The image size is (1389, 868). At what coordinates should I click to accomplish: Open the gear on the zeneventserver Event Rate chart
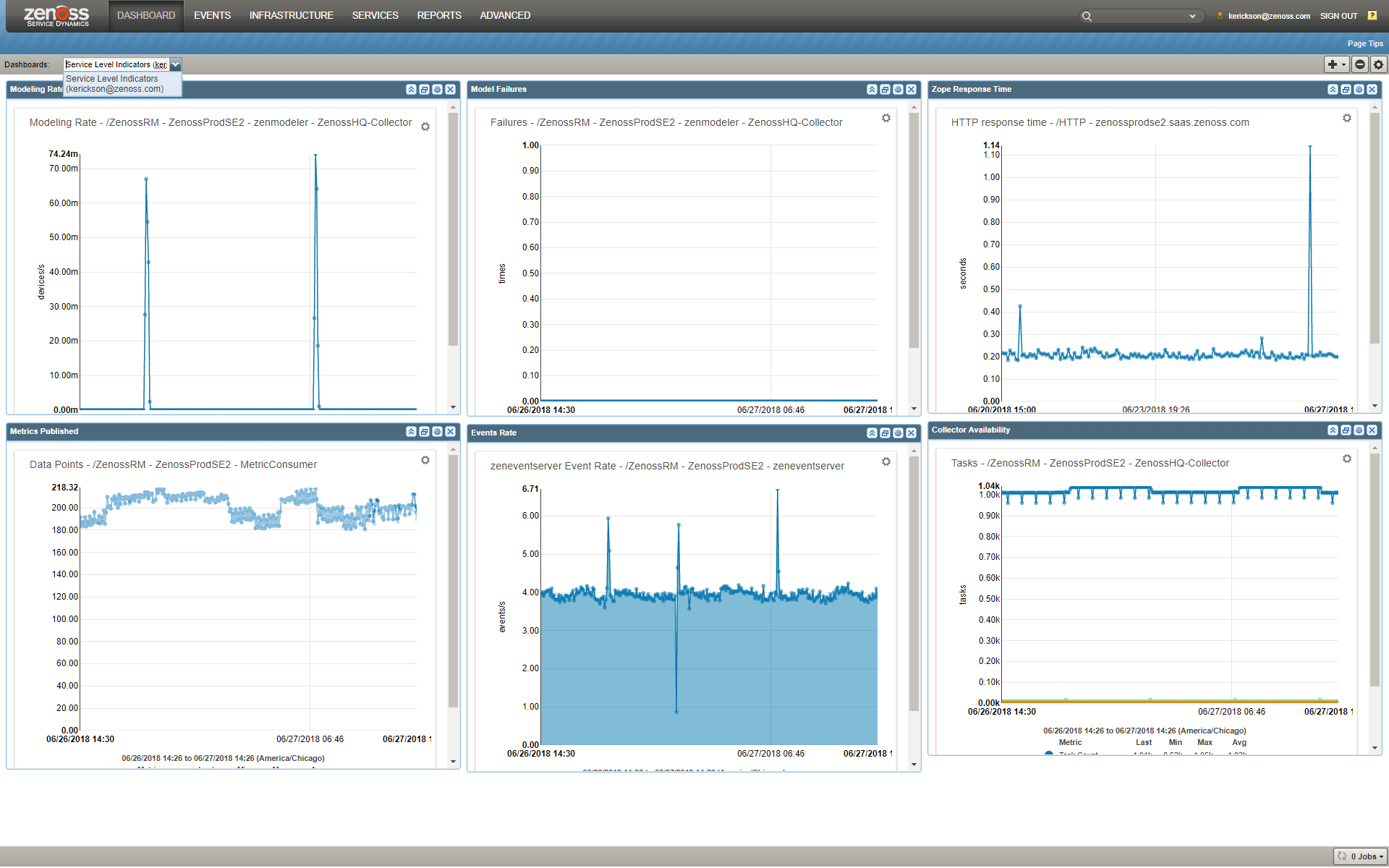(x=885, y=461)
